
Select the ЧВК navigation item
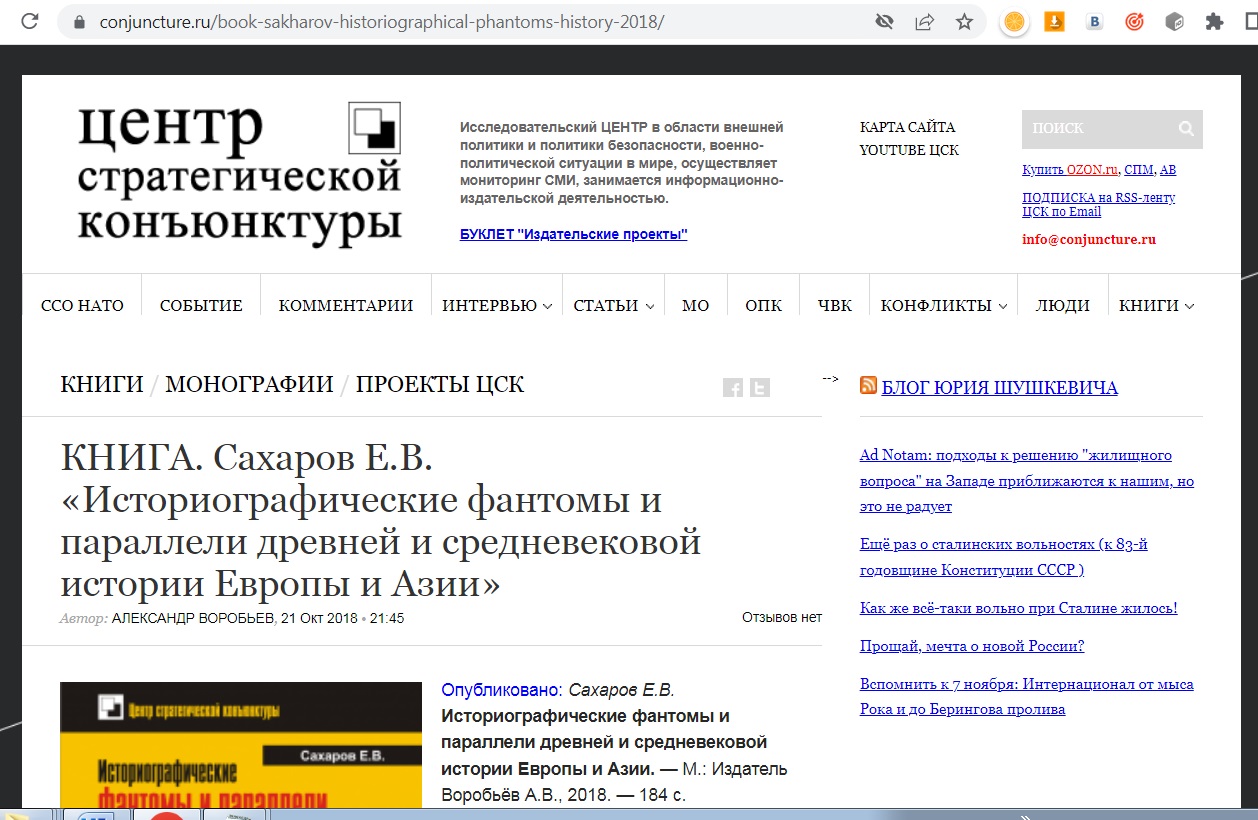click(834, 306)
